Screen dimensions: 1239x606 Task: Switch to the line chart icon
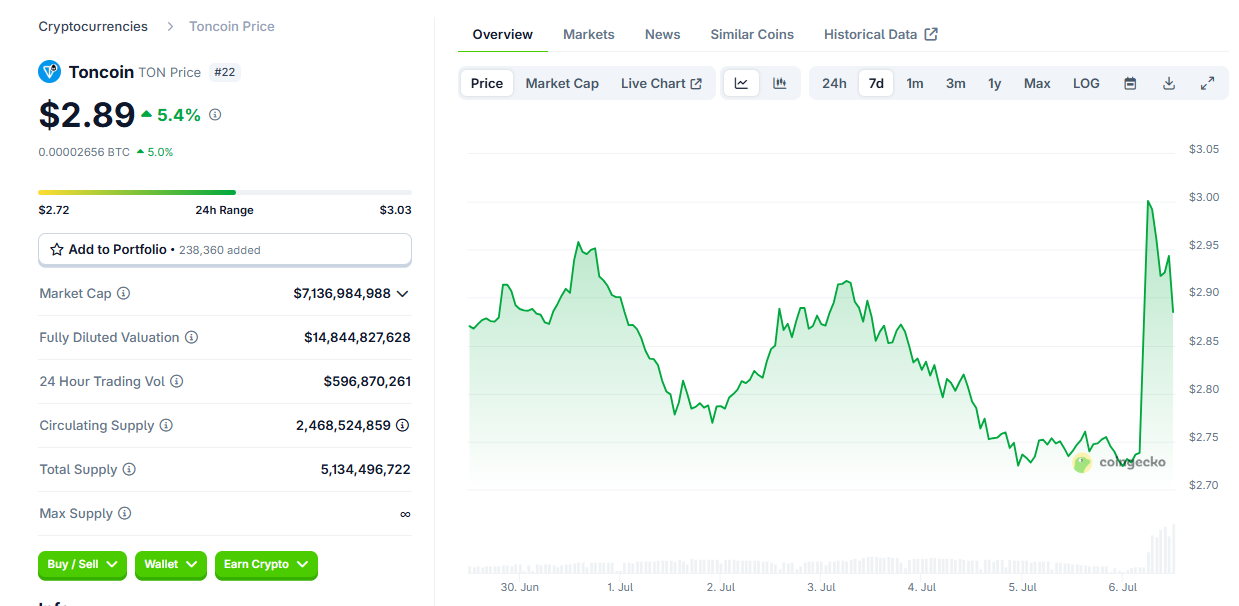pyautogui.click(x=742, y=83)
